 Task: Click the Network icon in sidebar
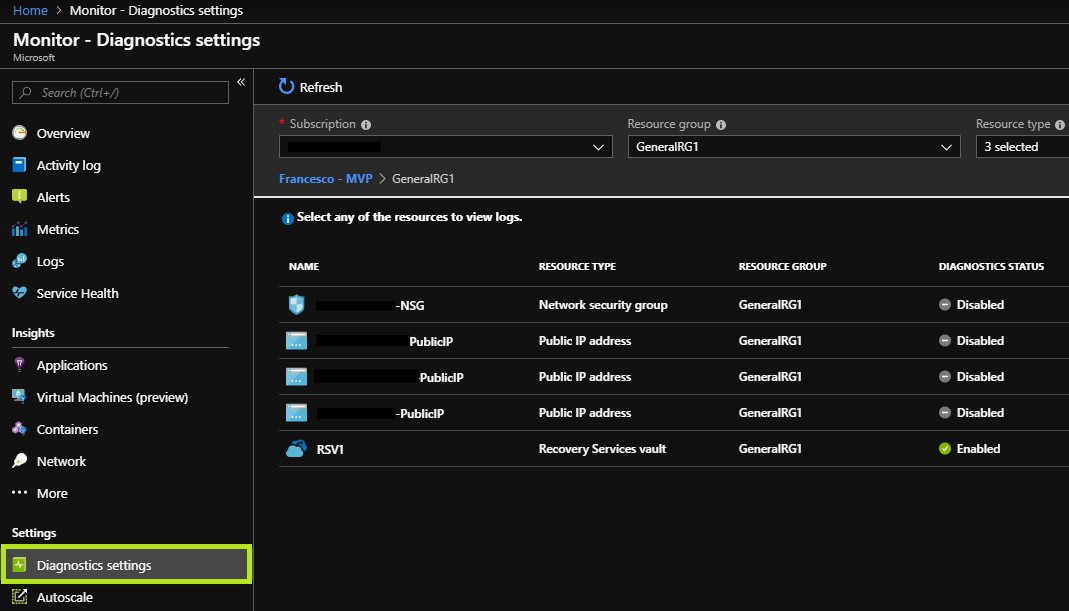tap(20, 461)
